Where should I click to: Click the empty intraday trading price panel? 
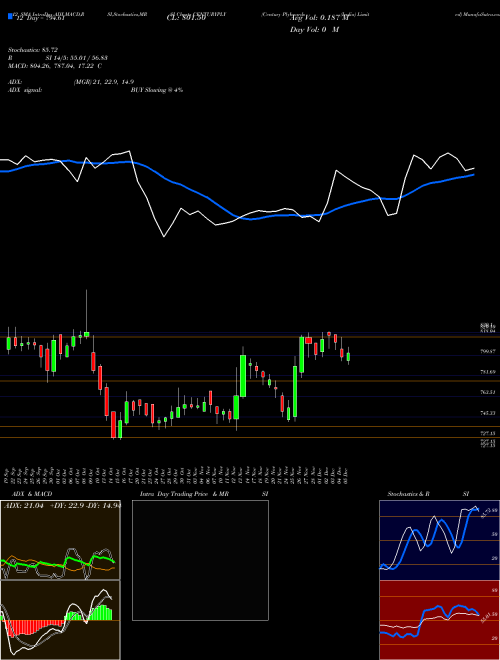(200, 560)
